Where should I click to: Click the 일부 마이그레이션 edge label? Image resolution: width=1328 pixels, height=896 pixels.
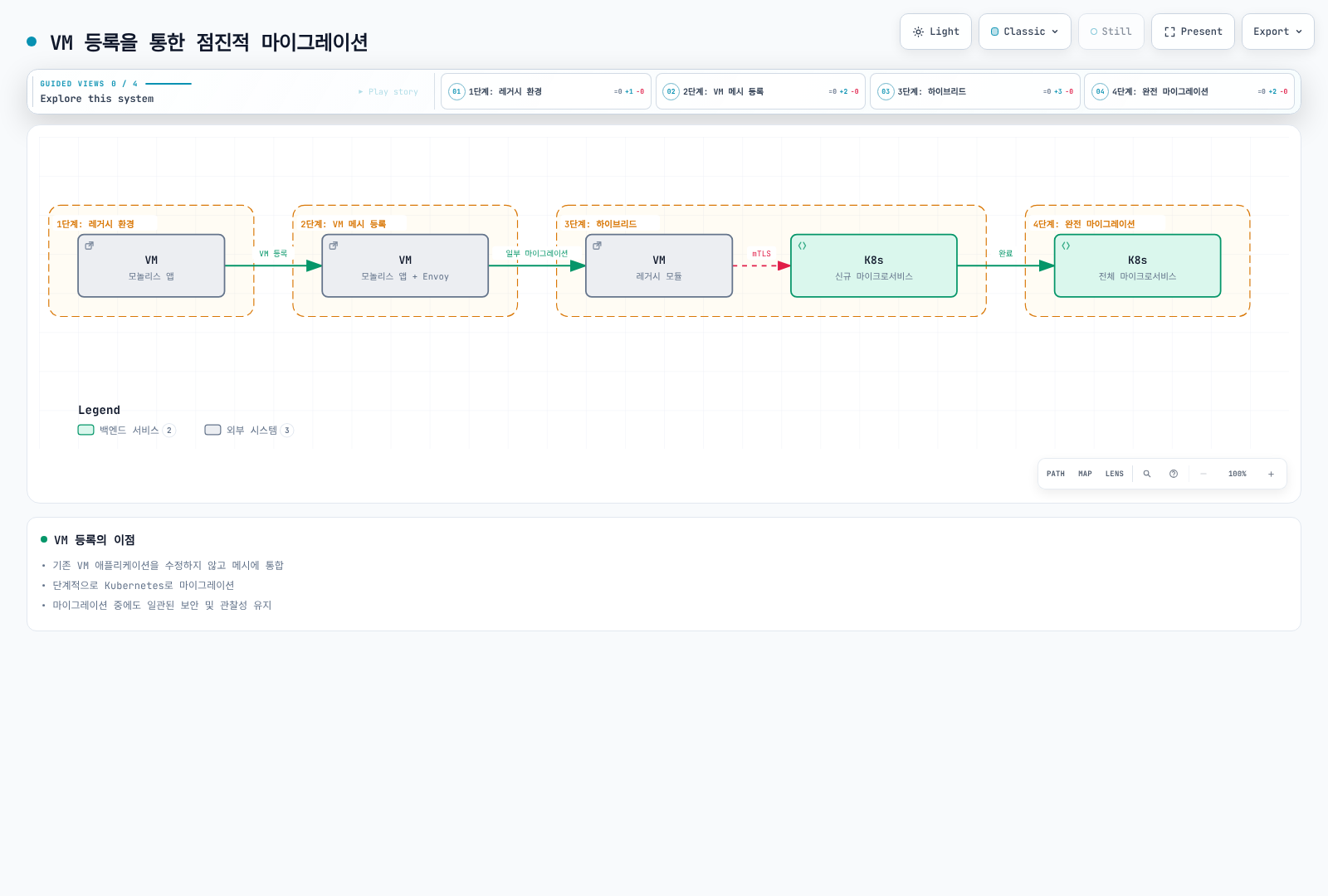[537, 254]
